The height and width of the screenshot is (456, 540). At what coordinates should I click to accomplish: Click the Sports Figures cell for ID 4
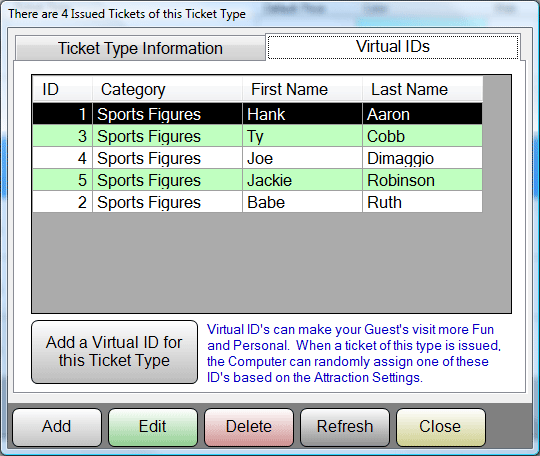[167, 158]
